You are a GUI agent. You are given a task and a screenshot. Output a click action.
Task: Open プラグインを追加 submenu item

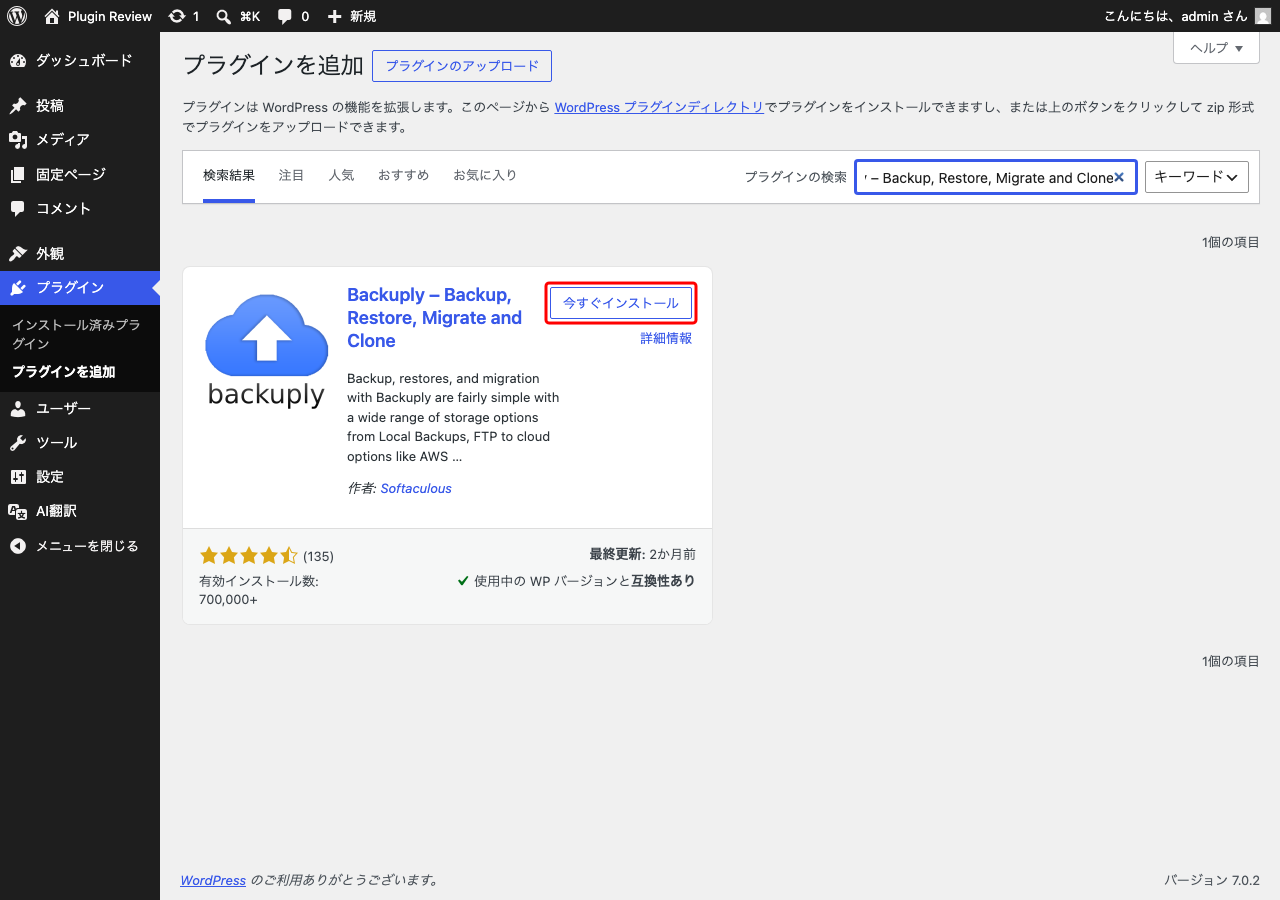80,372
